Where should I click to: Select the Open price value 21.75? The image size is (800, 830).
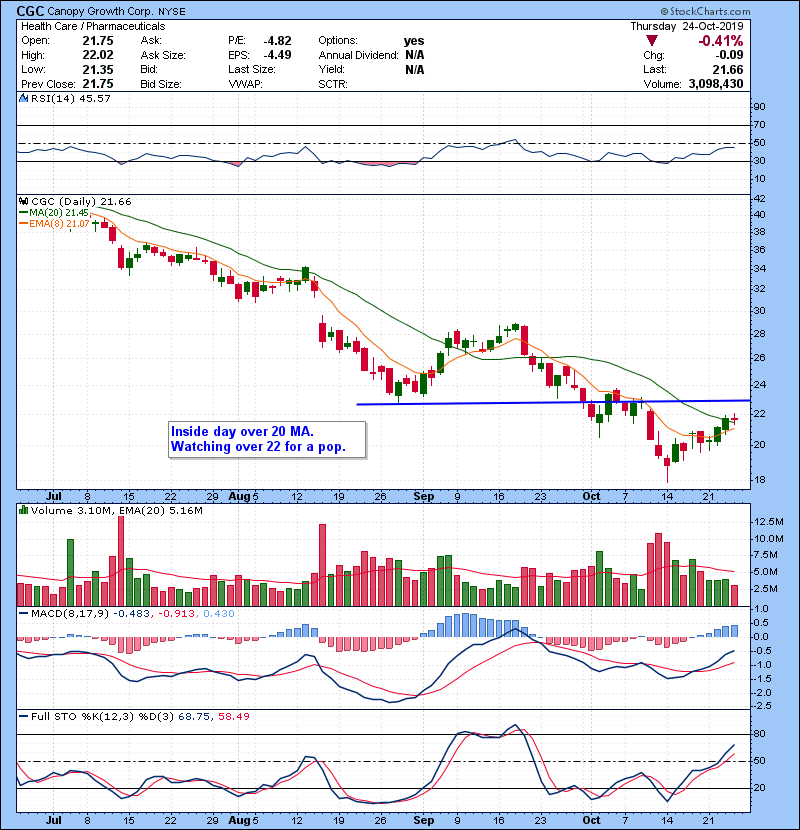point(98,41)
